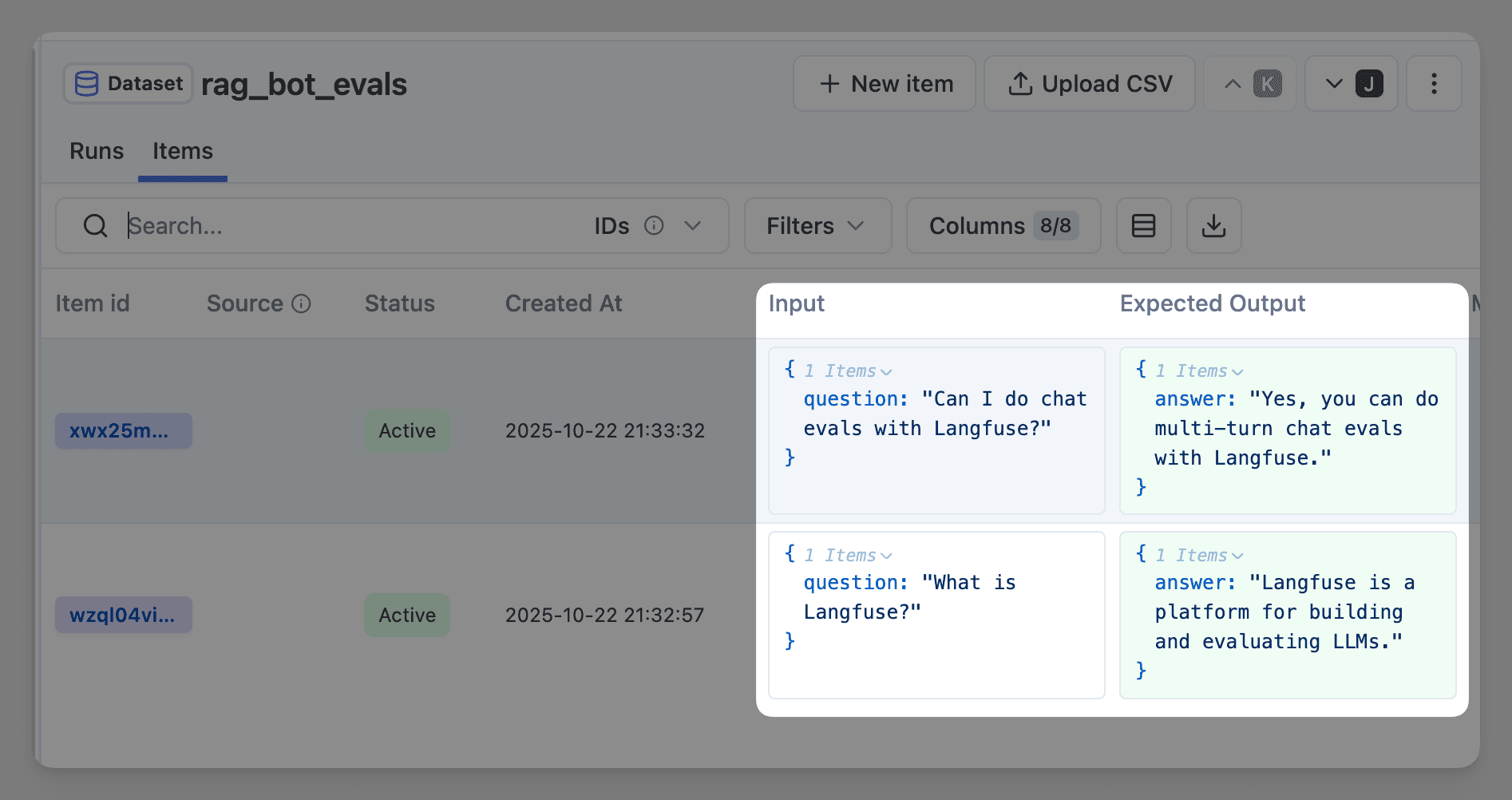Click the export download icon
This screenshot has width=1512, height=800.
click(x=1213, y=226)
